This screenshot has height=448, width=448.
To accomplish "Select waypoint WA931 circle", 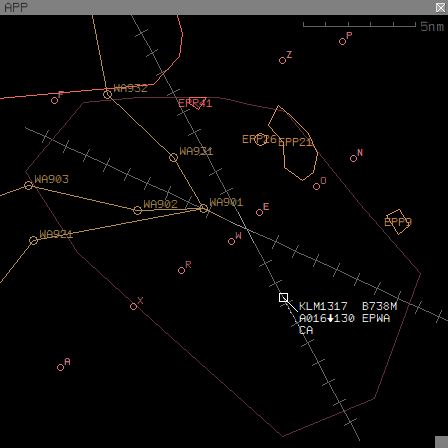I will click(x=173, y=157).
